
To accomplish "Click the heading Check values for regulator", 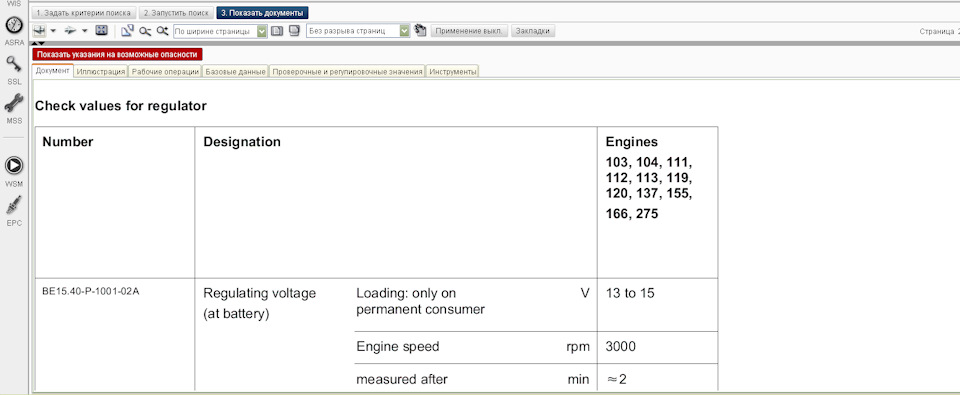I will coord(121,106).
